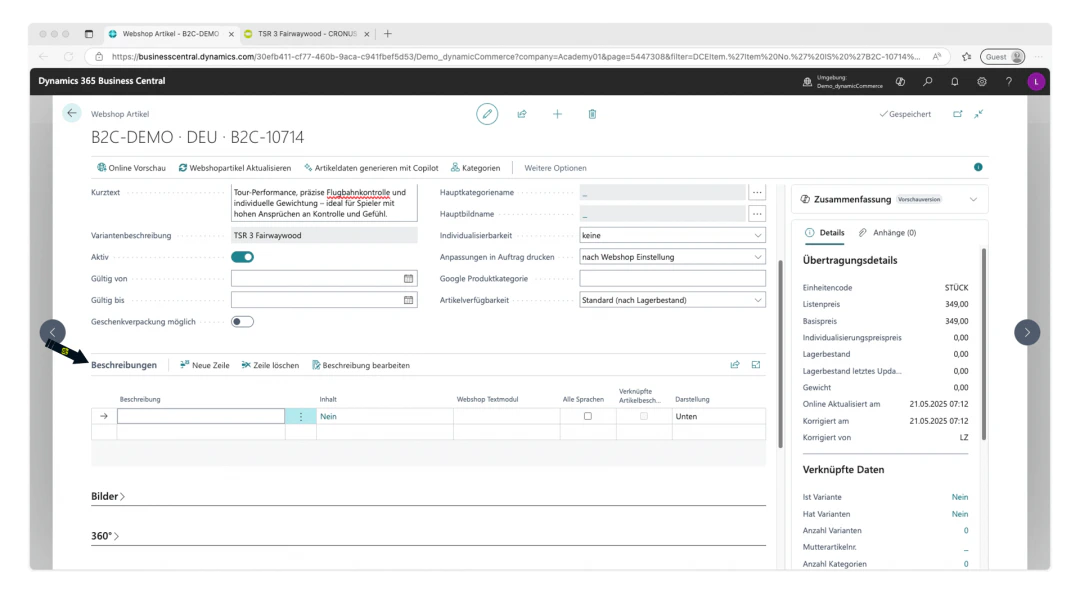Open Weitere Optionen menu

(x=555, y=168)
